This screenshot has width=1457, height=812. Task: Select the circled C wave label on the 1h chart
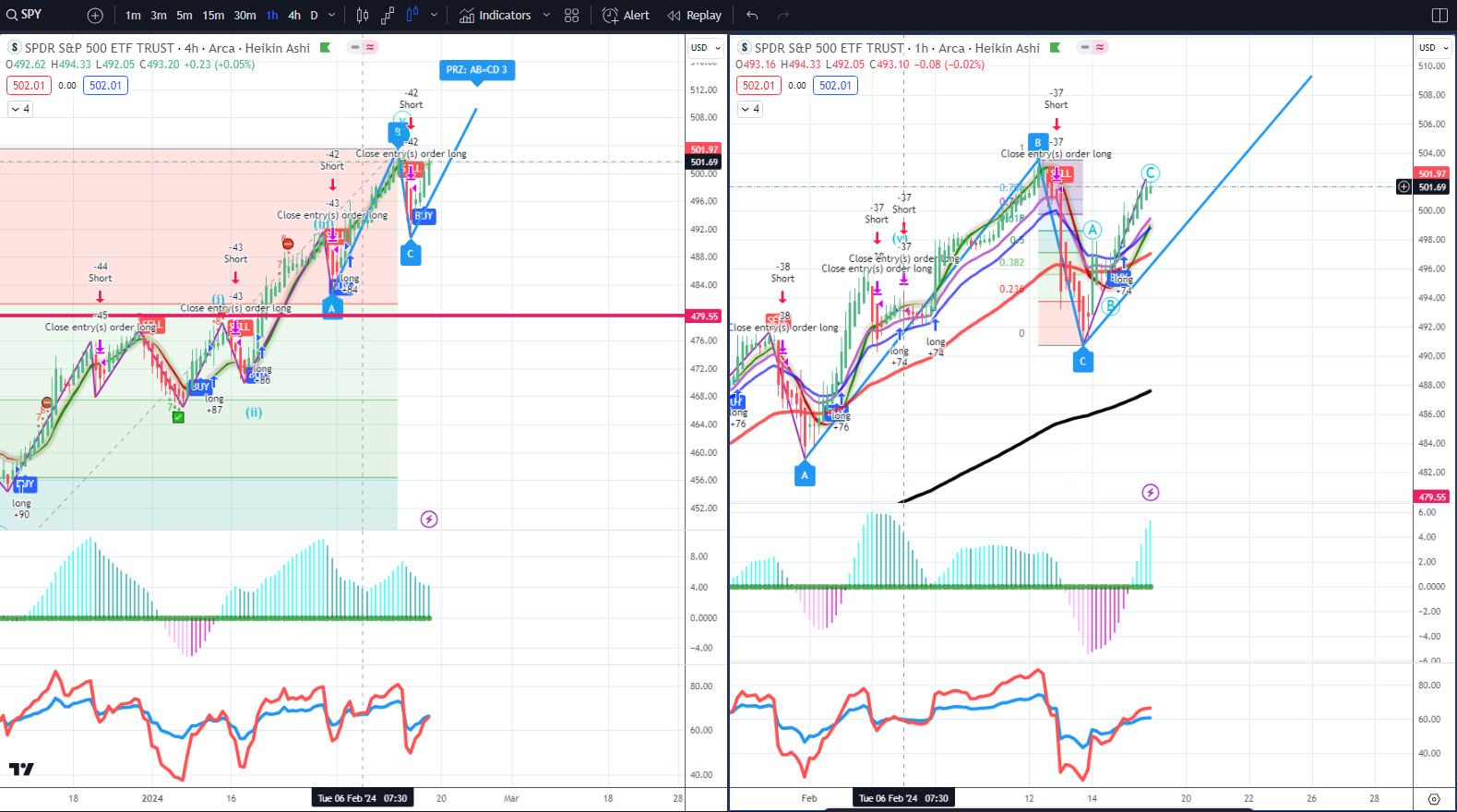tap(1150, 173)
